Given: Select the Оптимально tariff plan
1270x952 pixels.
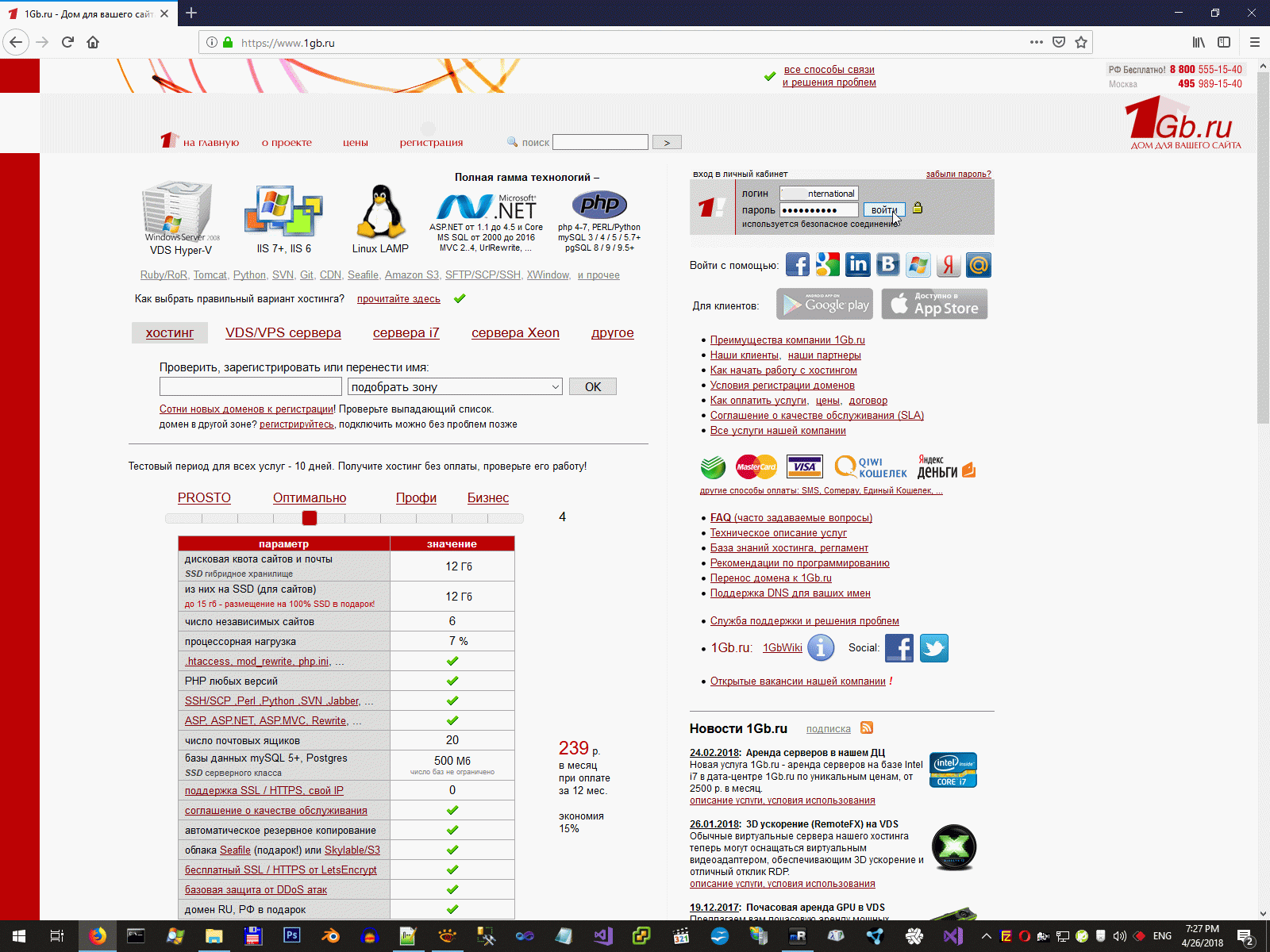Looking at the screenshot, I should click(x=310, y=498).
